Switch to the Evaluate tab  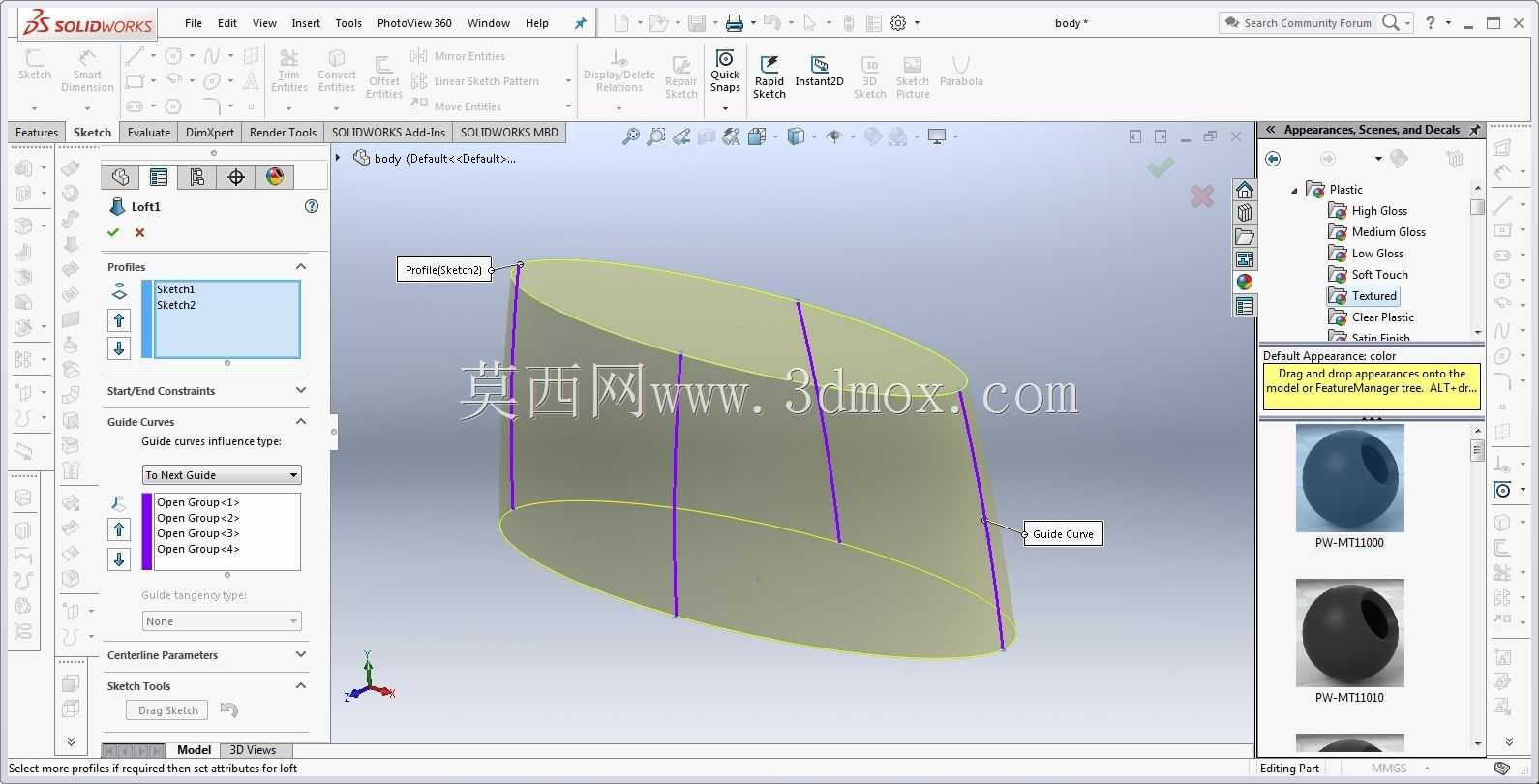[x=149, y=133]
